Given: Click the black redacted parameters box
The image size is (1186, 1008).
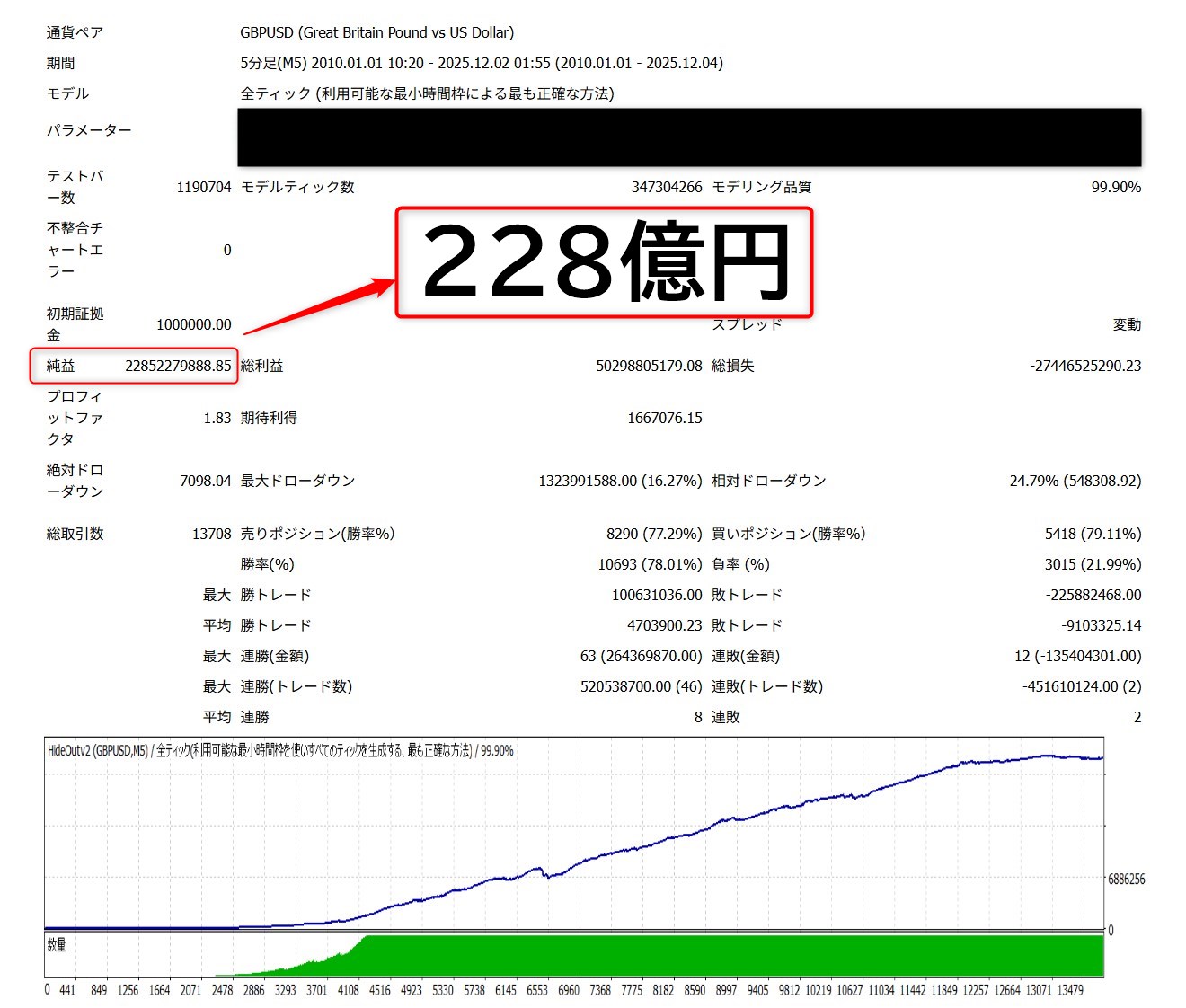Looking at the screenshot, I should click(x=689, y=137).
